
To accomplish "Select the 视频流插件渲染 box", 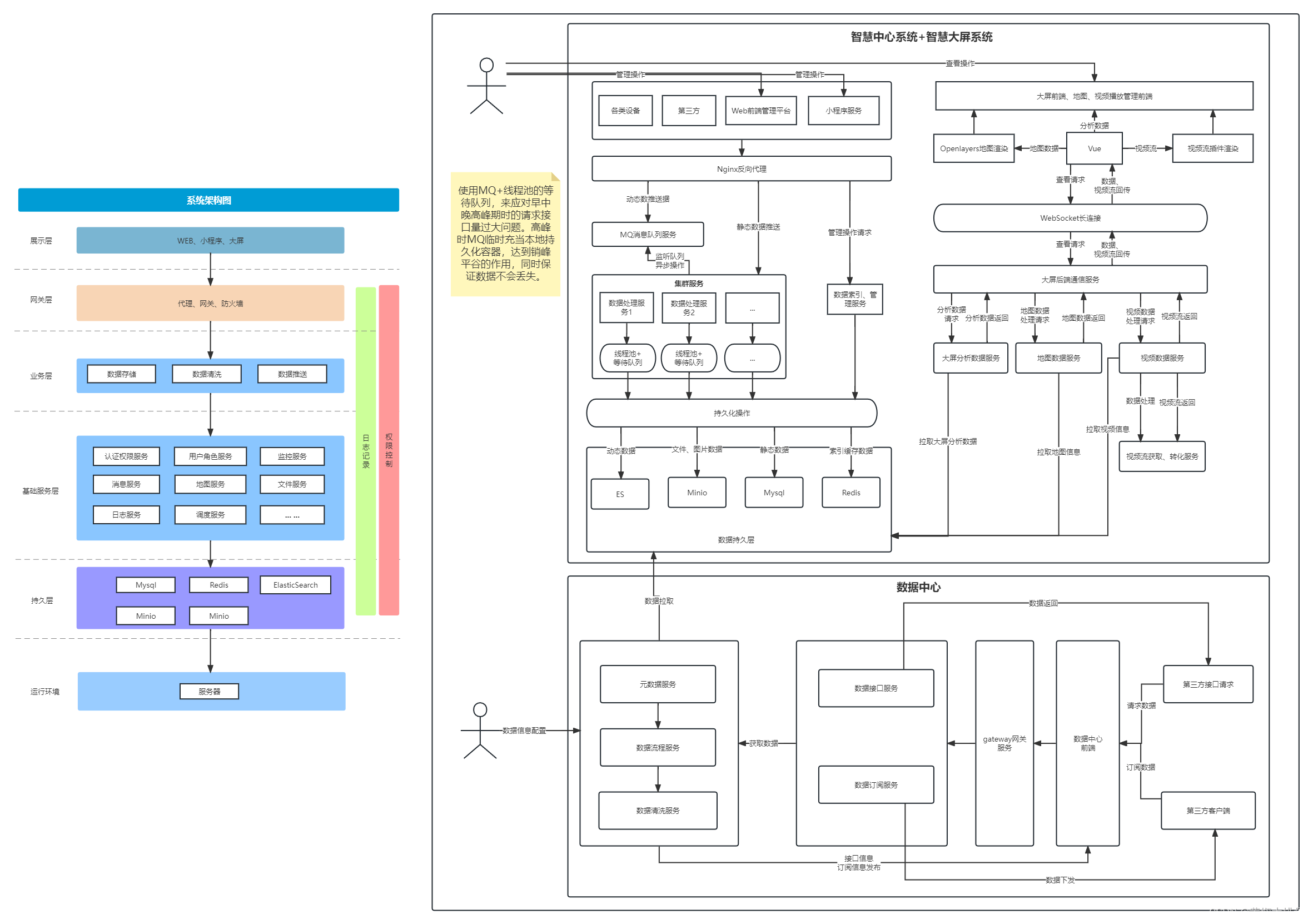I will click(1212, 148).
